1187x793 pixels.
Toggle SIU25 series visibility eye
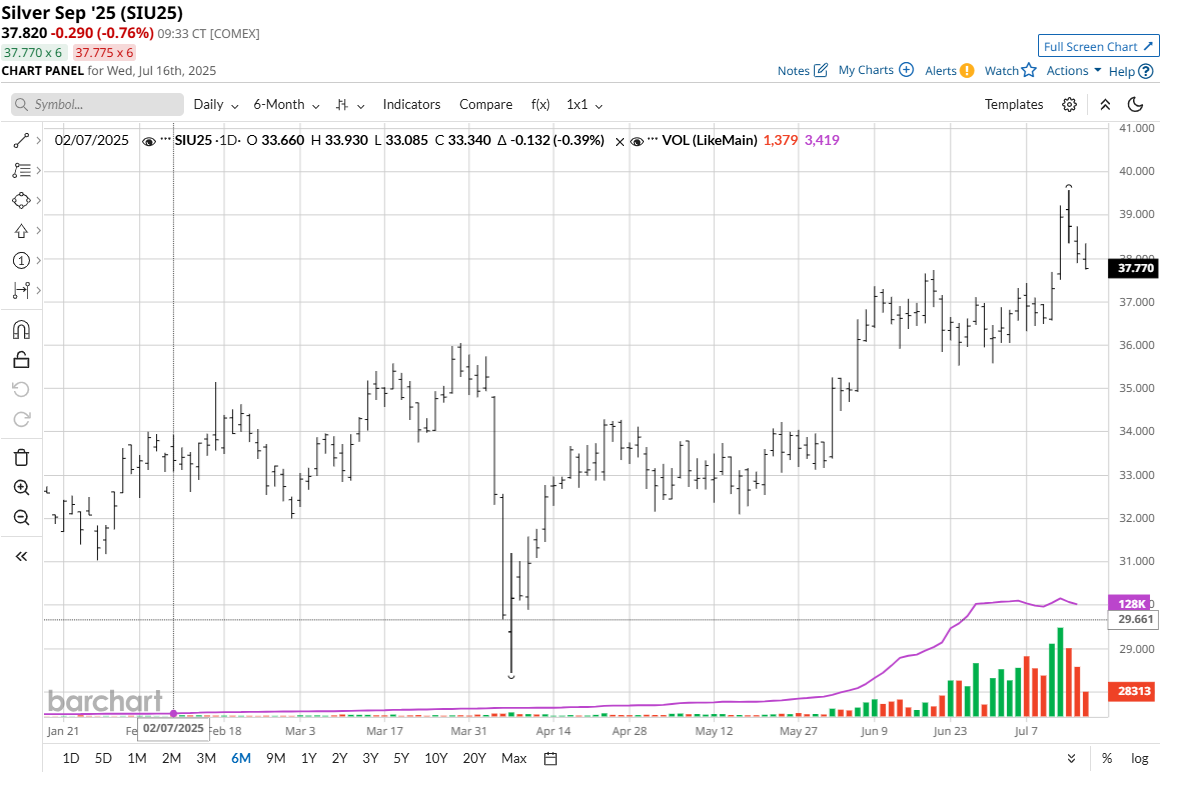pos(149,141)
